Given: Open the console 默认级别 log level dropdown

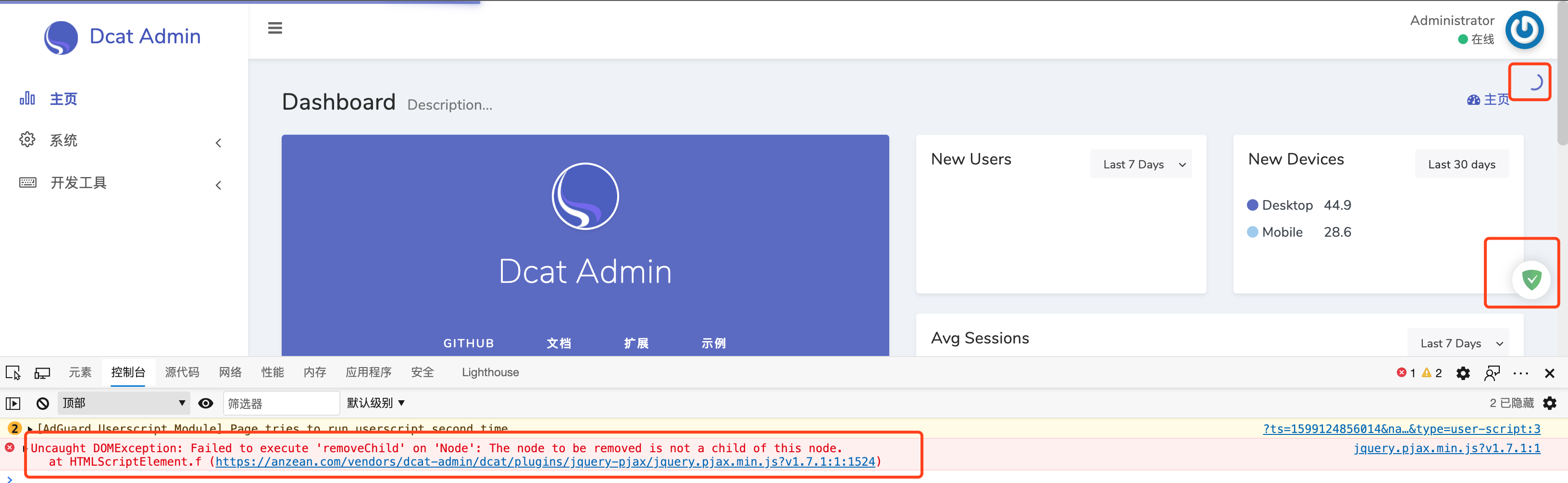Looking at the screenshot, I should coord(375,403).
